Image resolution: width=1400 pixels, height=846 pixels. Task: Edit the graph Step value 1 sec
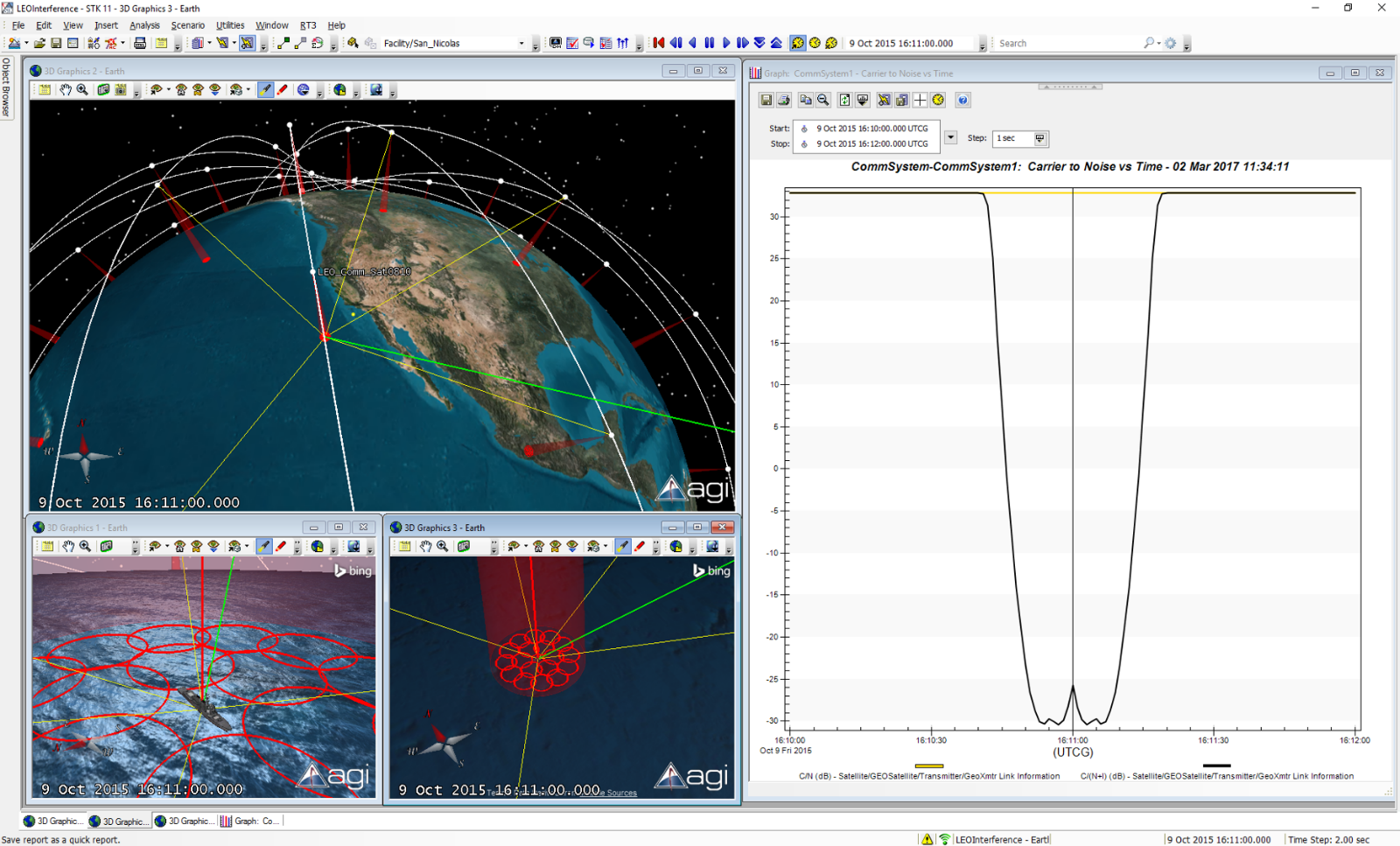(1012, 138)
